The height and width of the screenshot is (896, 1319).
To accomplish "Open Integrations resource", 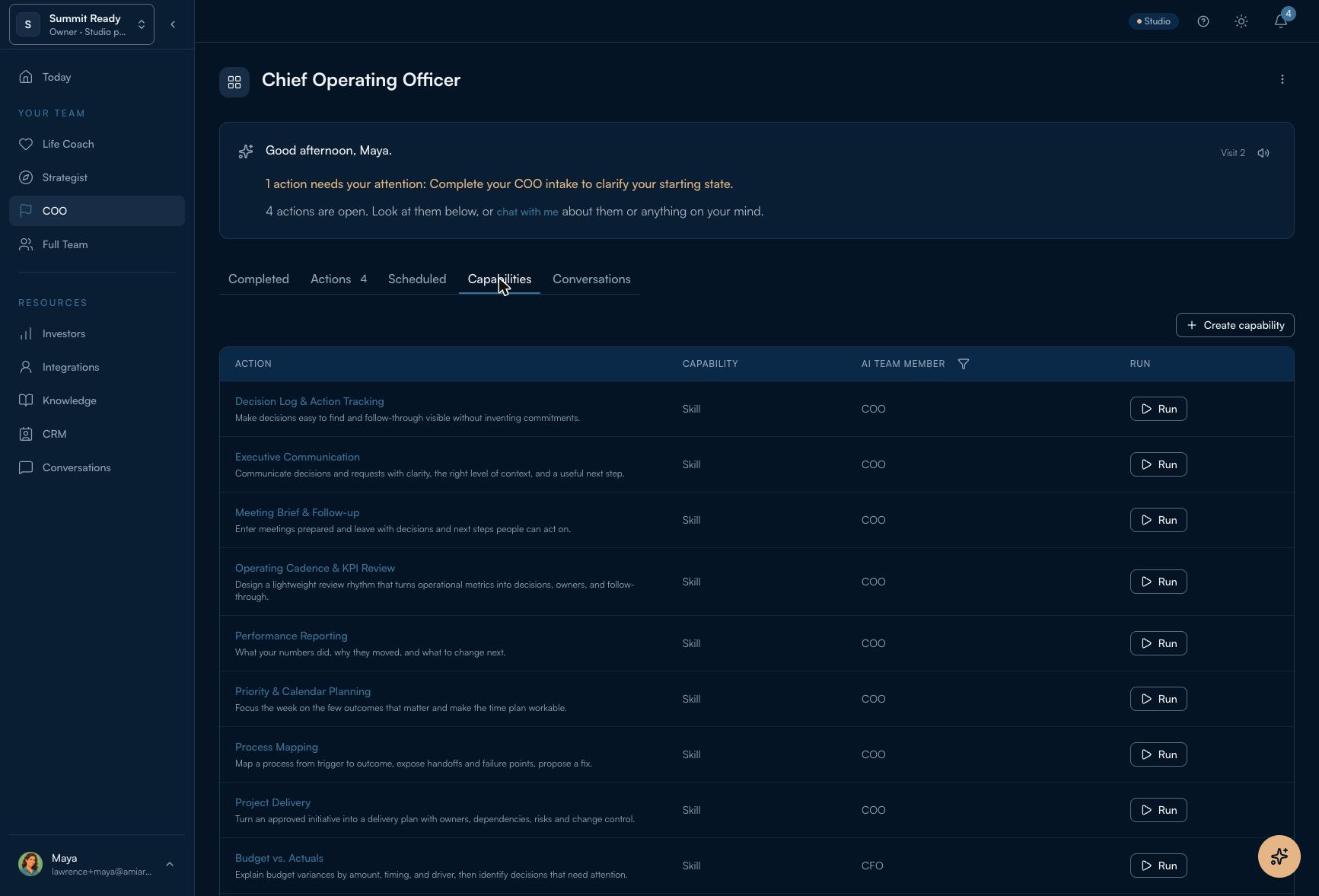I will pos(97,367).
